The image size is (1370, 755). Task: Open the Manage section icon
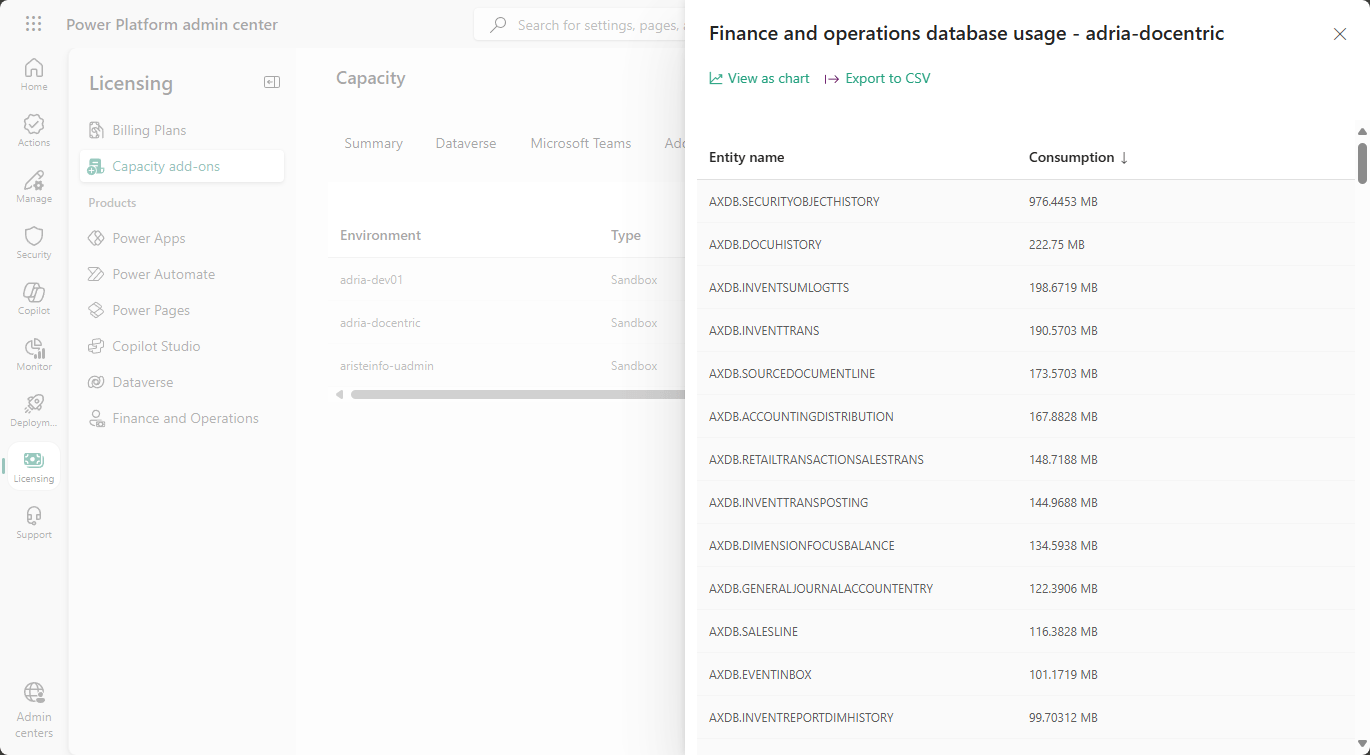tap(34, 186)
